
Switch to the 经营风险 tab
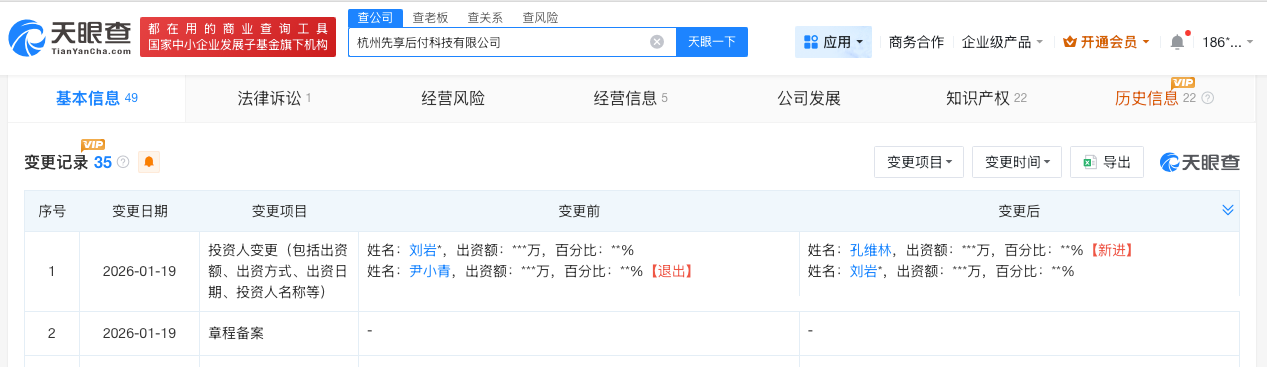453,98
